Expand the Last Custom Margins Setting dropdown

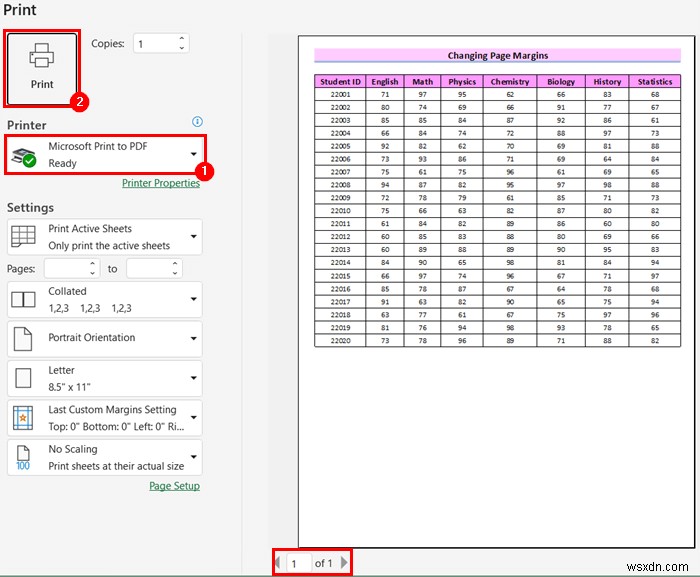(x=105, y=418)
